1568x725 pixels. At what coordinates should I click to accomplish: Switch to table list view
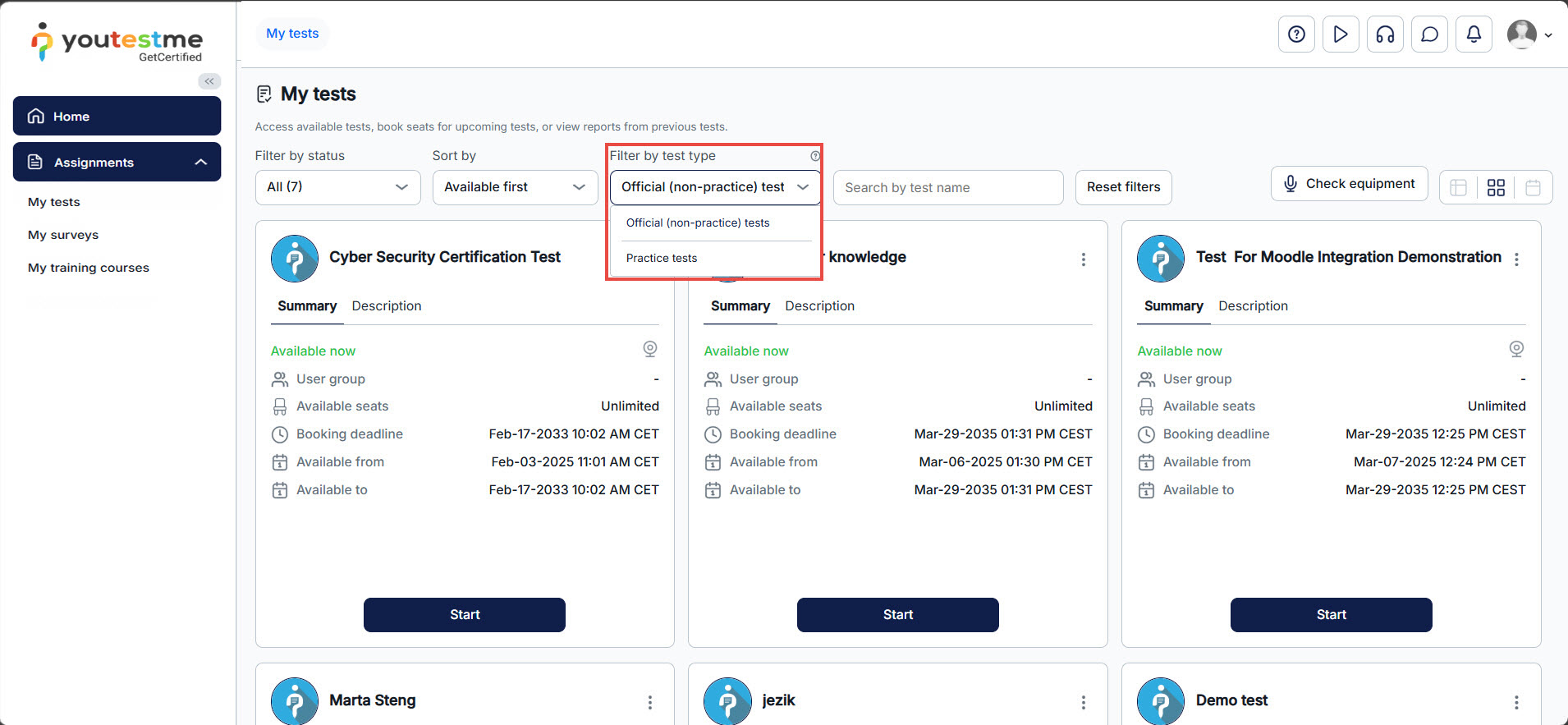(x=1458, y=188)
